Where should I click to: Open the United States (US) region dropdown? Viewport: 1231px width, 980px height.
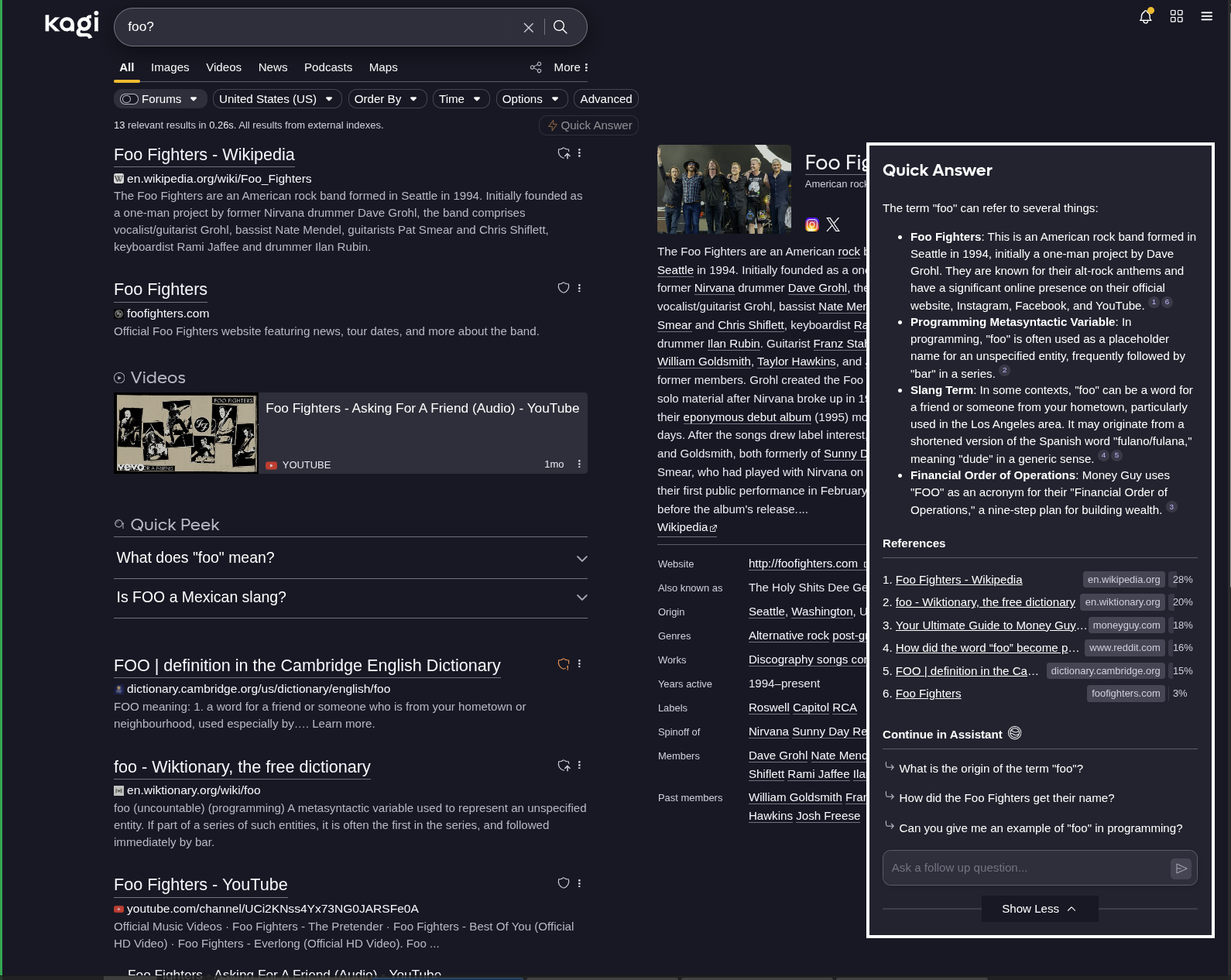(x=276, y=99)
